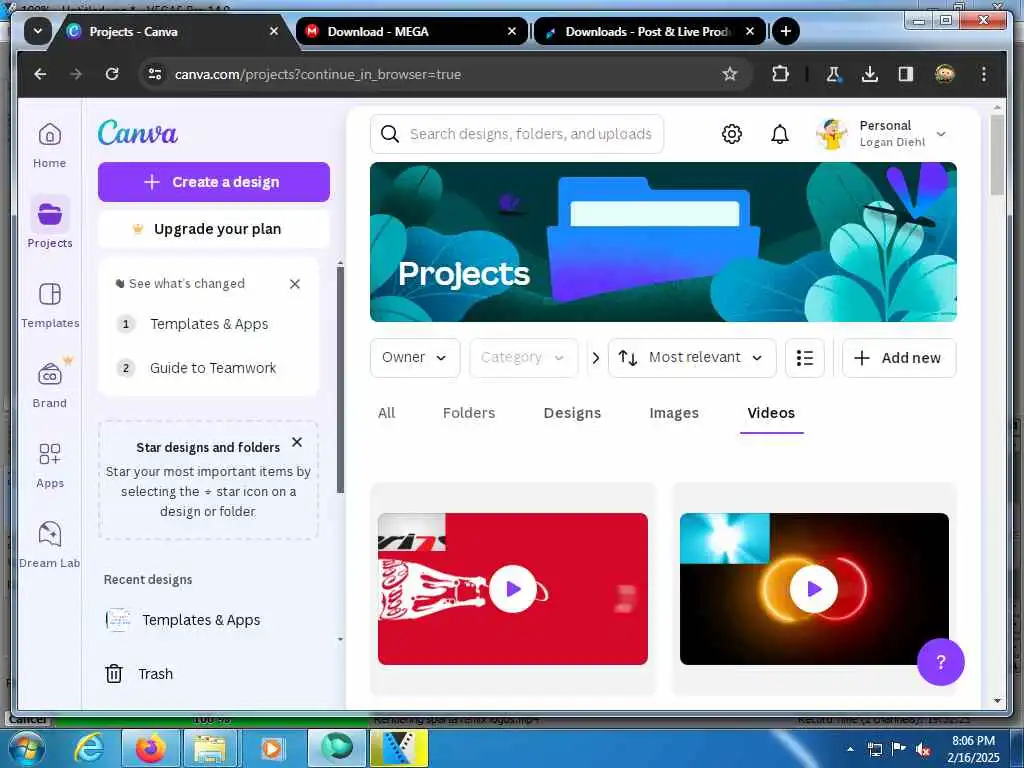Select the Videos tab
1024x768 pixels.
(771, 413)
